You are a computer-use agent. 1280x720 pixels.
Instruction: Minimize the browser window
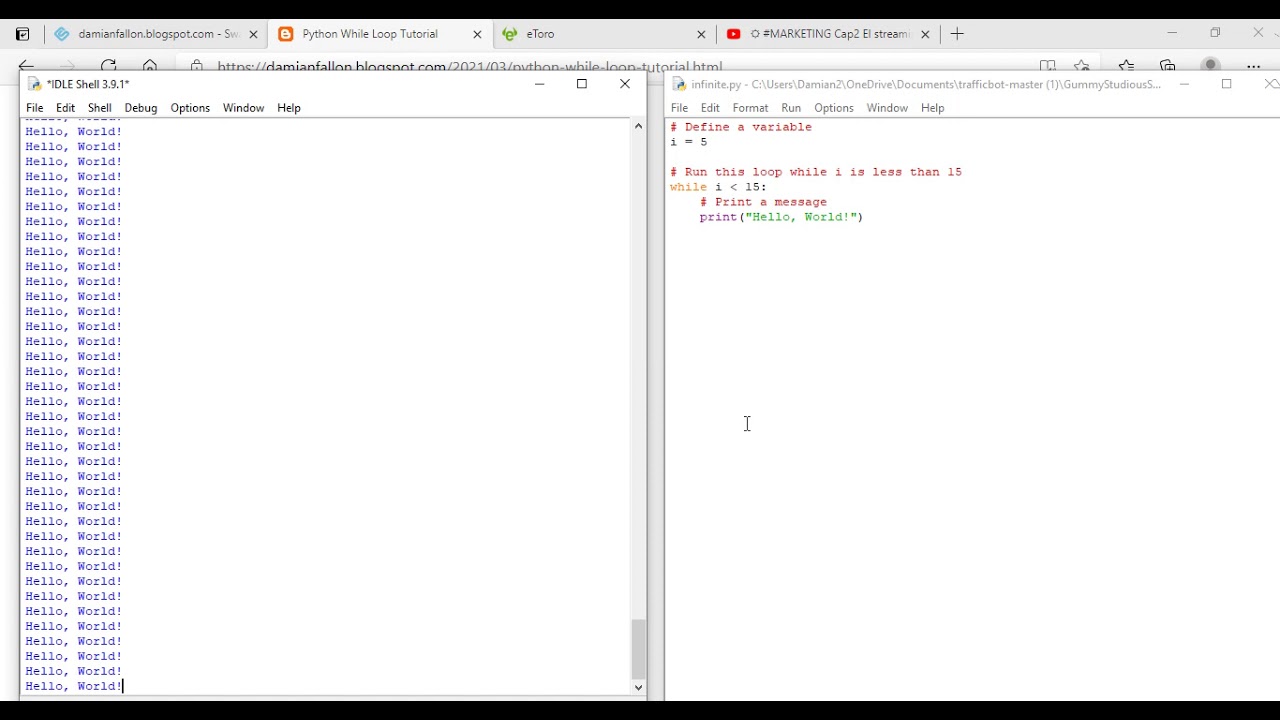click(x=1172, y=33)
